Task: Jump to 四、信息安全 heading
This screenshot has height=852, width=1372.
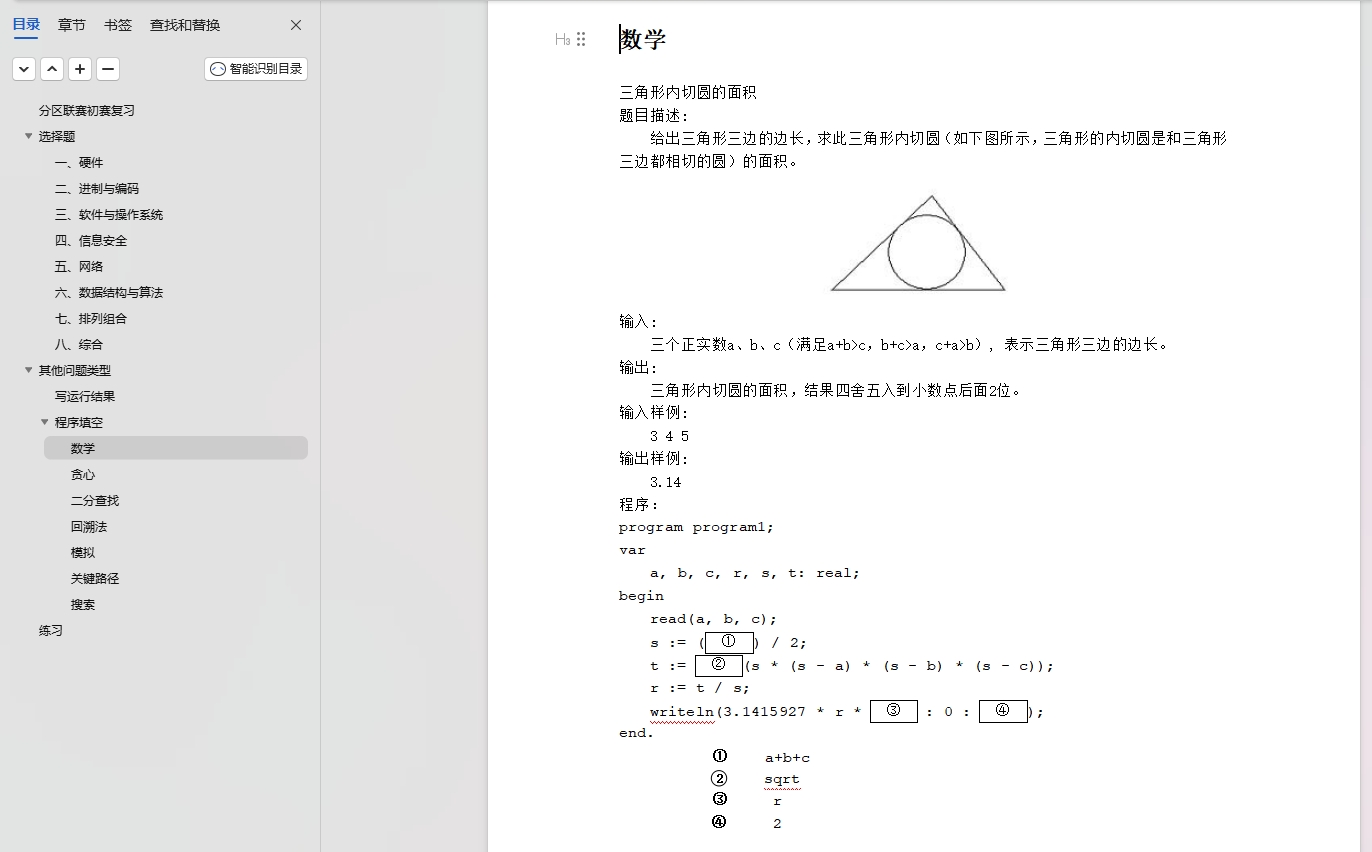Action: [91, 241]
